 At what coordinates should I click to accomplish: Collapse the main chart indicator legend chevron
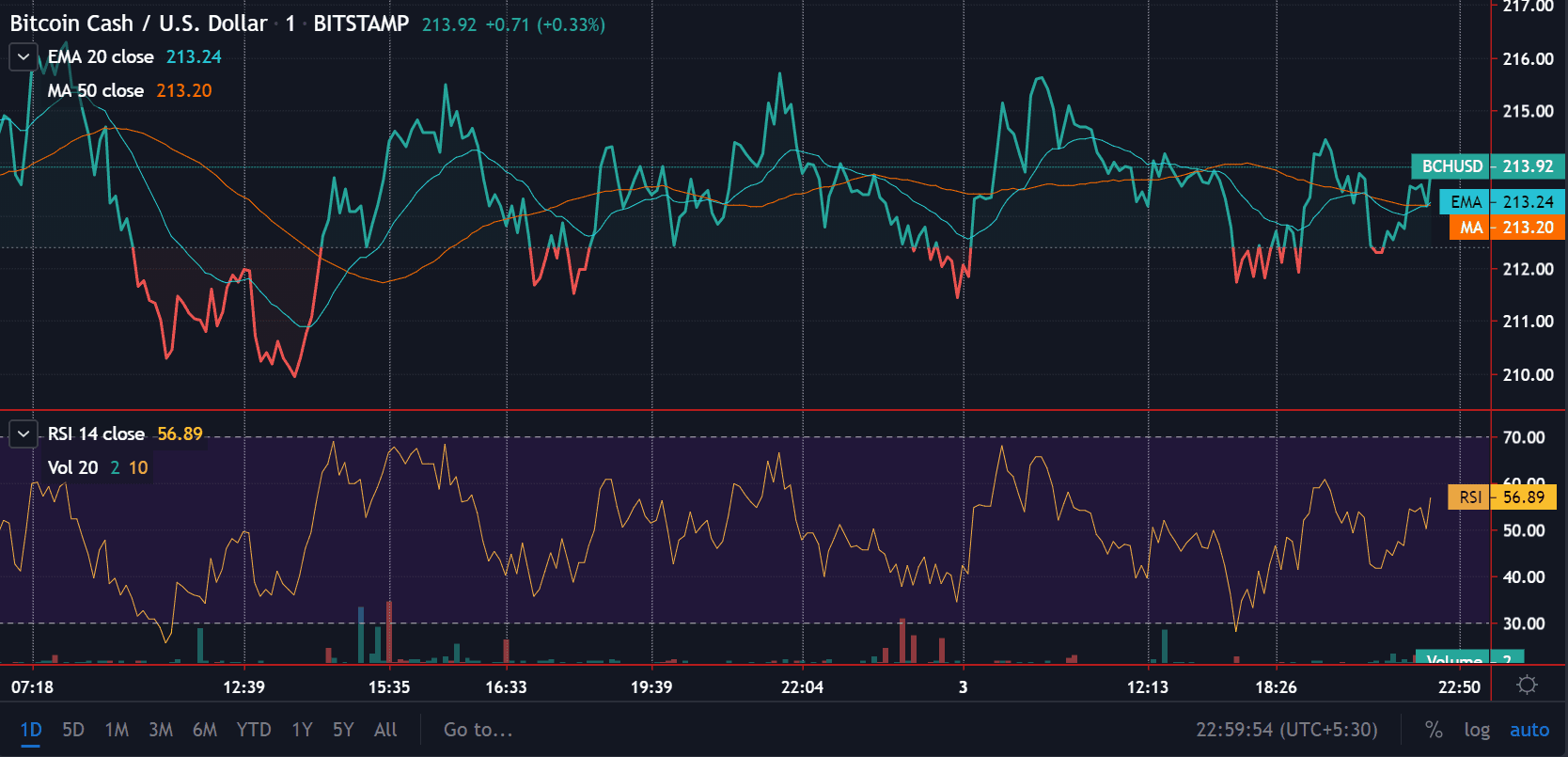[24, 57]
